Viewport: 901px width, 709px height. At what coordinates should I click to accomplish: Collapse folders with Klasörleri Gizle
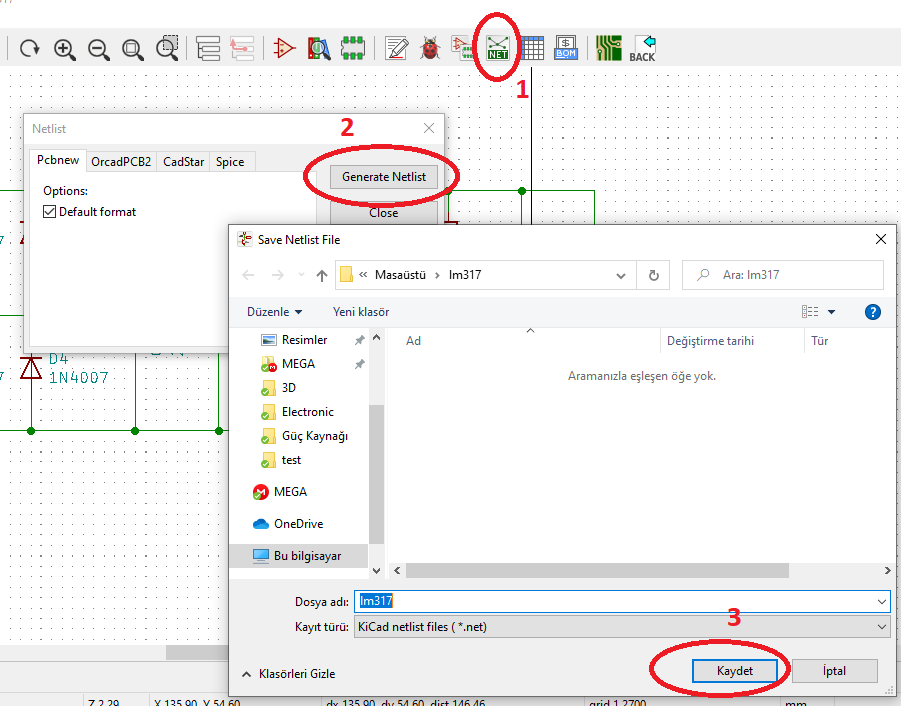click(x=288, y=674)
